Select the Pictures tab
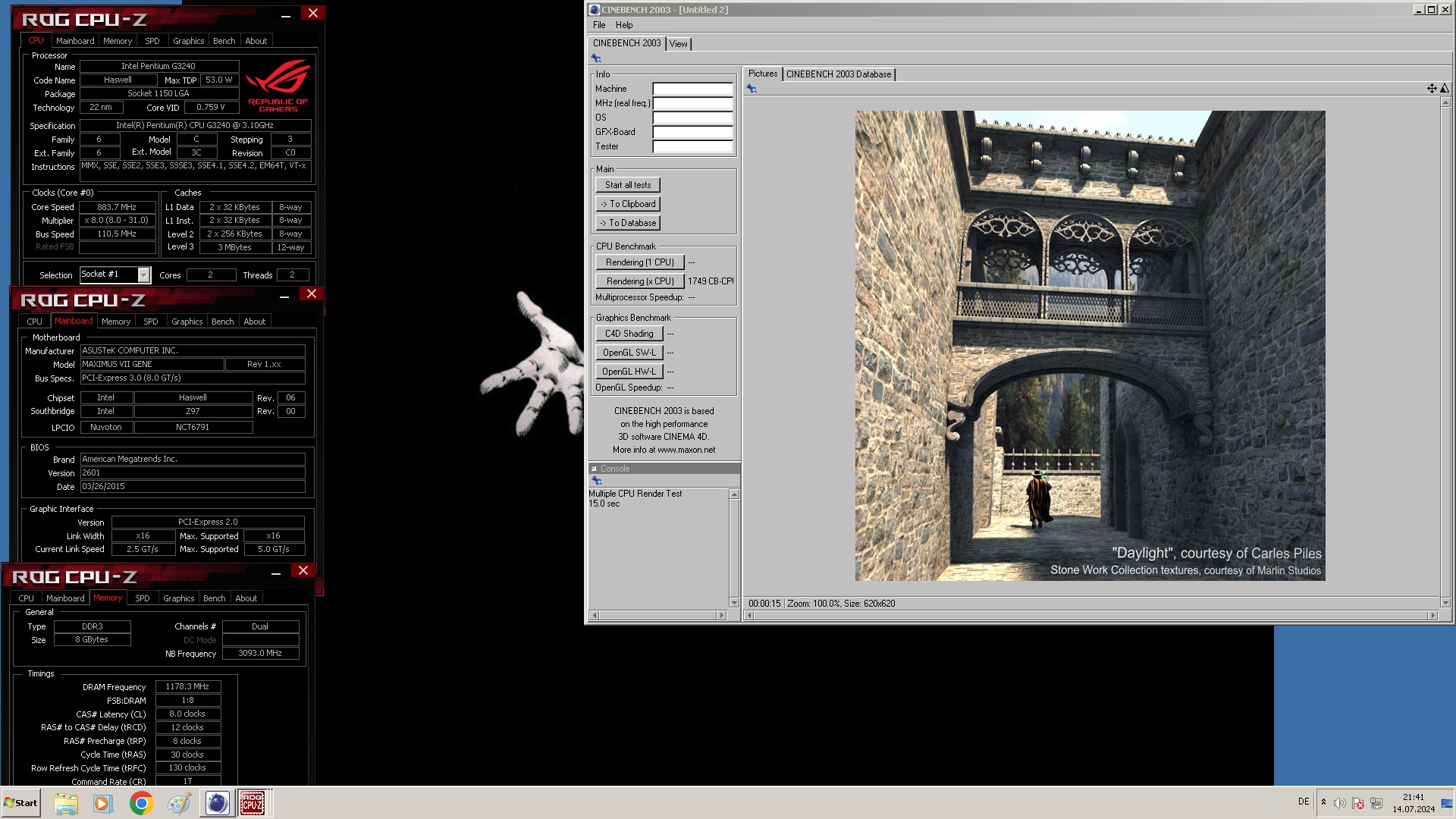The image size is (1456, 819). 763,74
